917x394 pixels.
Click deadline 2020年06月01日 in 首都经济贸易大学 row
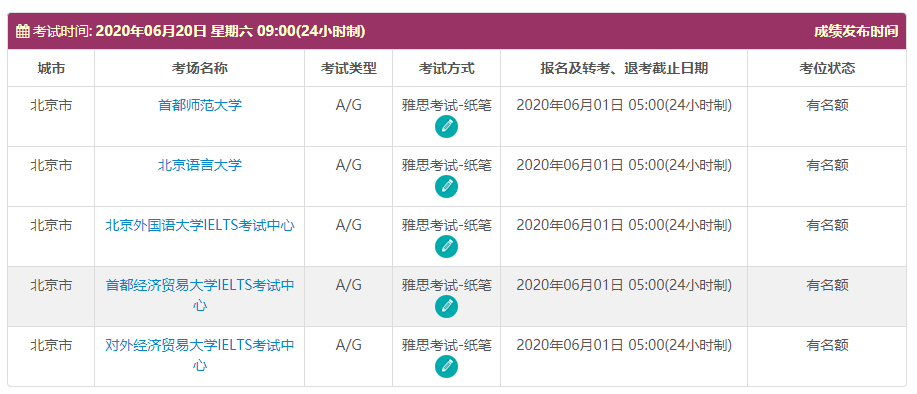click(624, 285)
